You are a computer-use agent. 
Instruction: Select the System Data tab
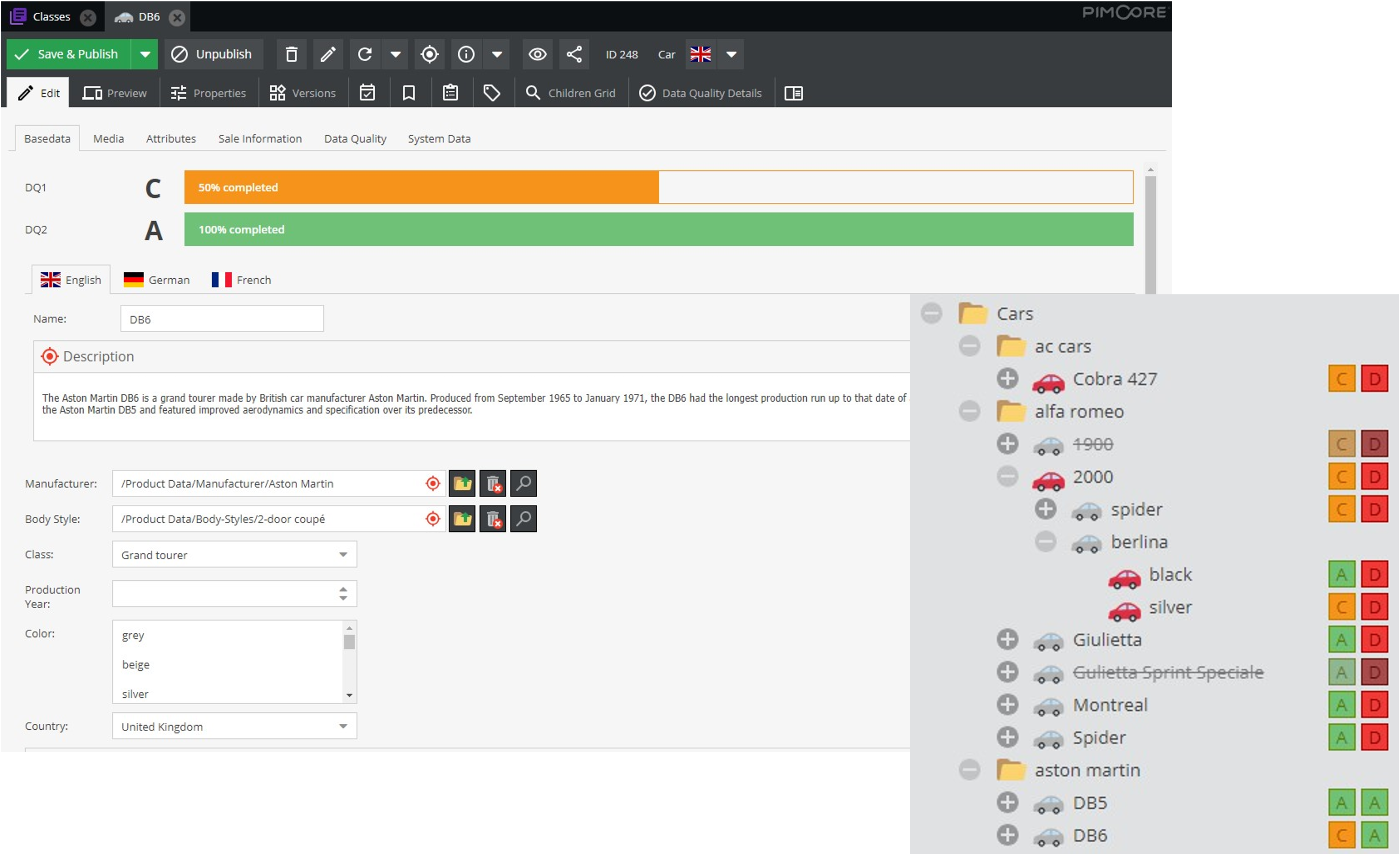coord(439,139)
